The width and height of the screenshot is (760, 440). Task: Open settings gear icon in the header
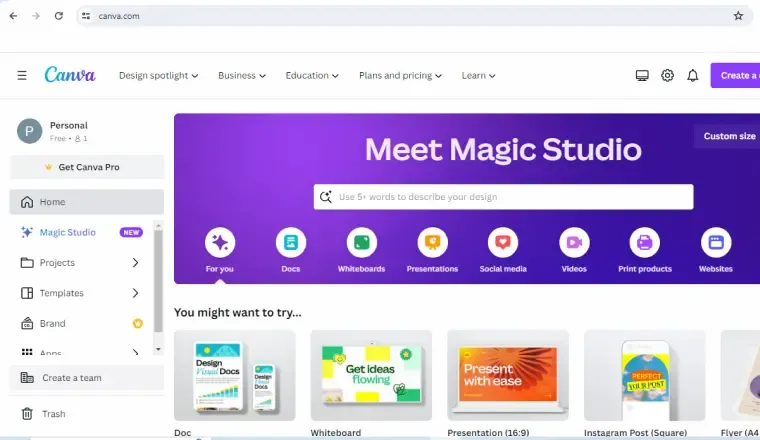coord(667,76)
